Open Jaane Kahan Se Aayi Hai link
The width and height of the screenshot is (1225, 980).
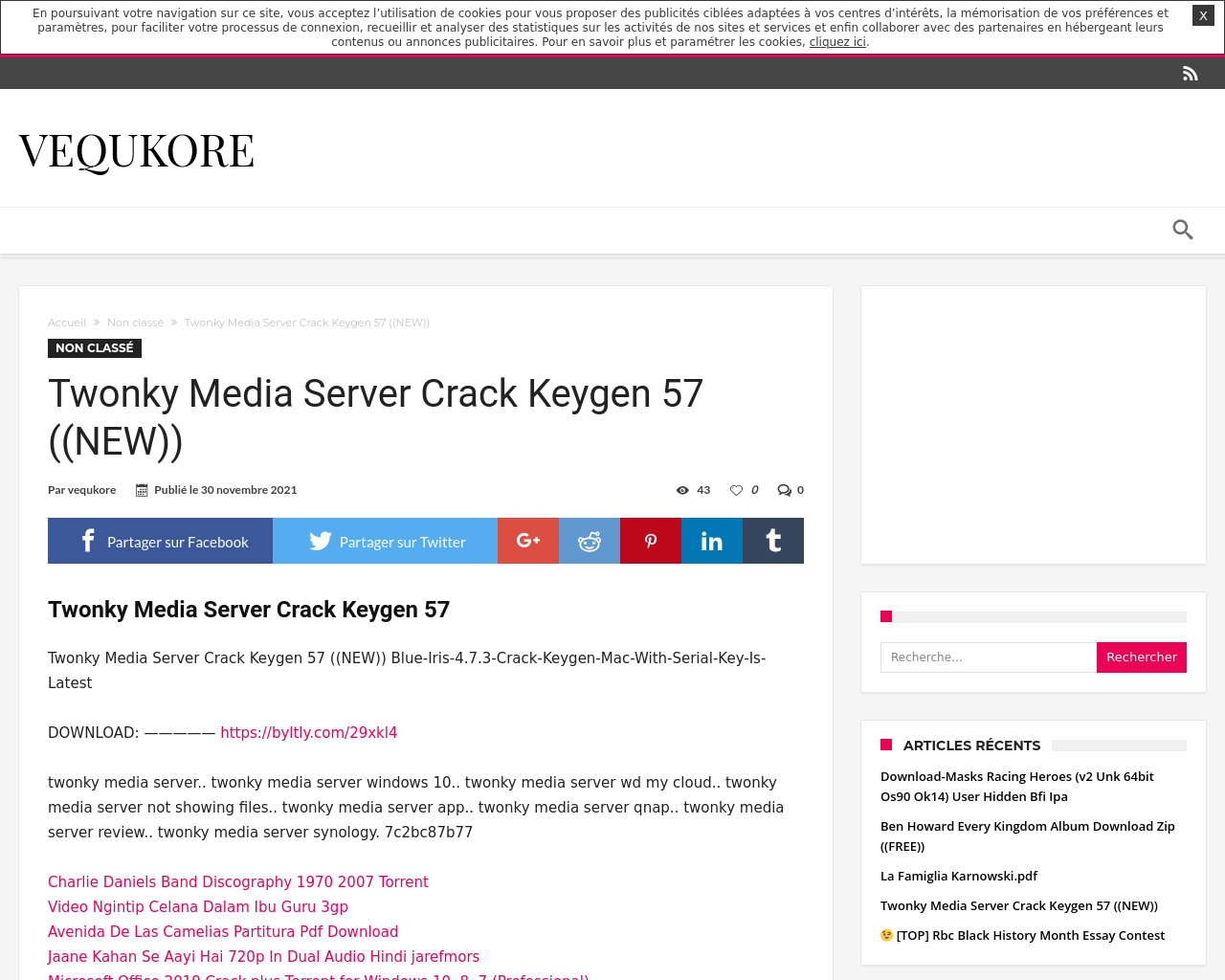pos(263,957)
